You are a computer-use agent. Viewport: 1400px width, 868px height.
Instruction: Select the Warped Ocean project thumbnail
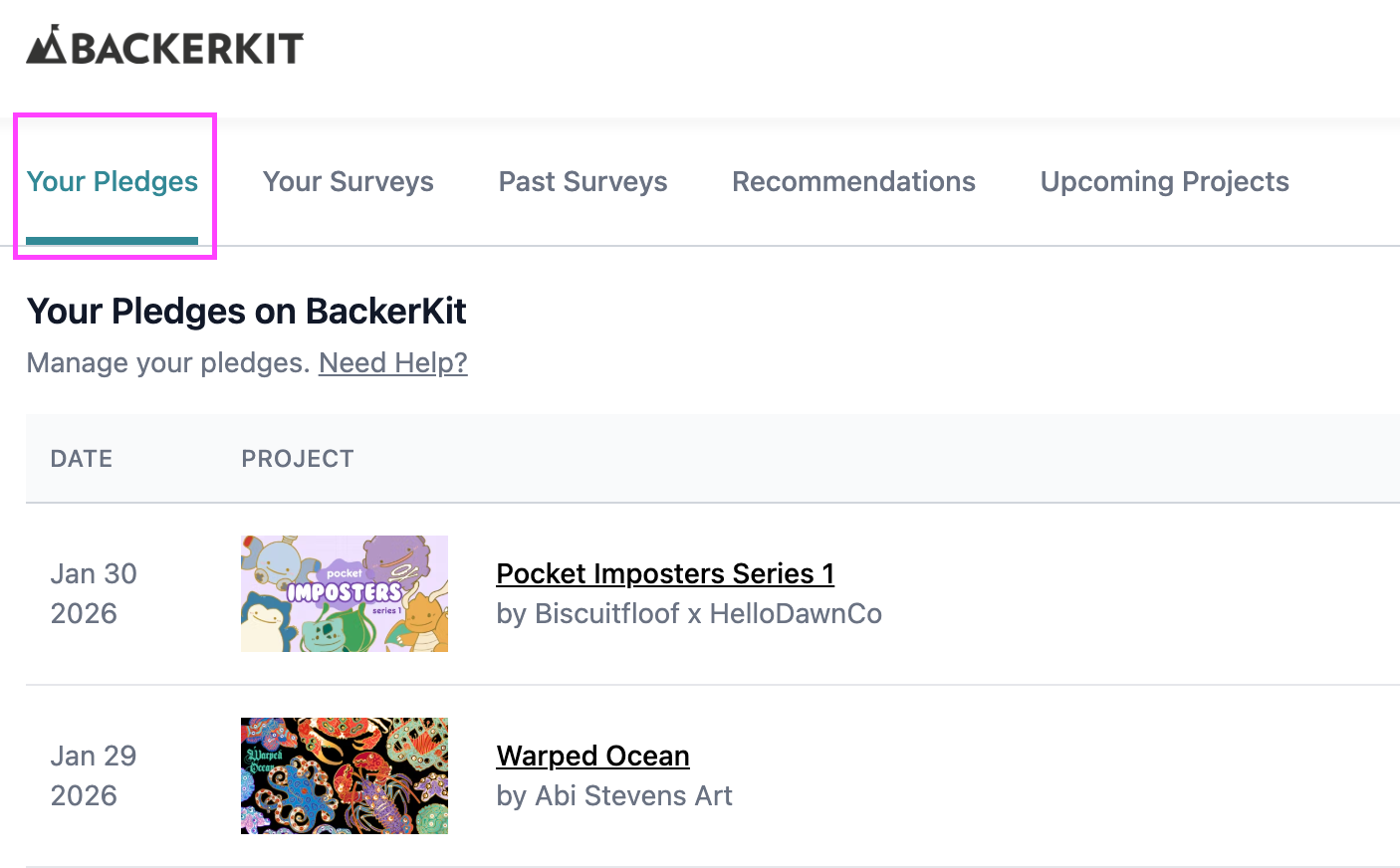pos(345,775)
